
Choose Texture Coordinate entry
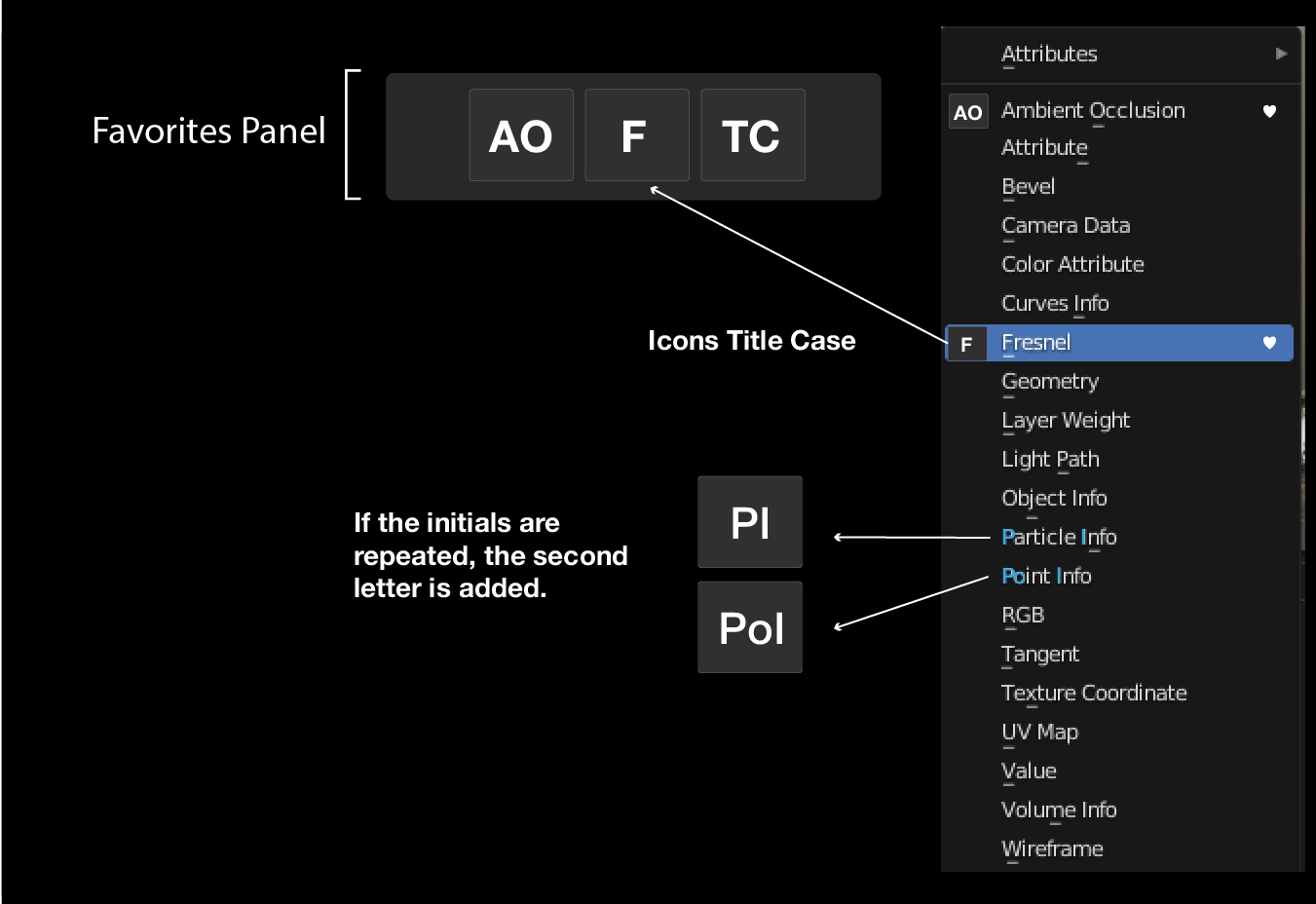click(1120, 693)
